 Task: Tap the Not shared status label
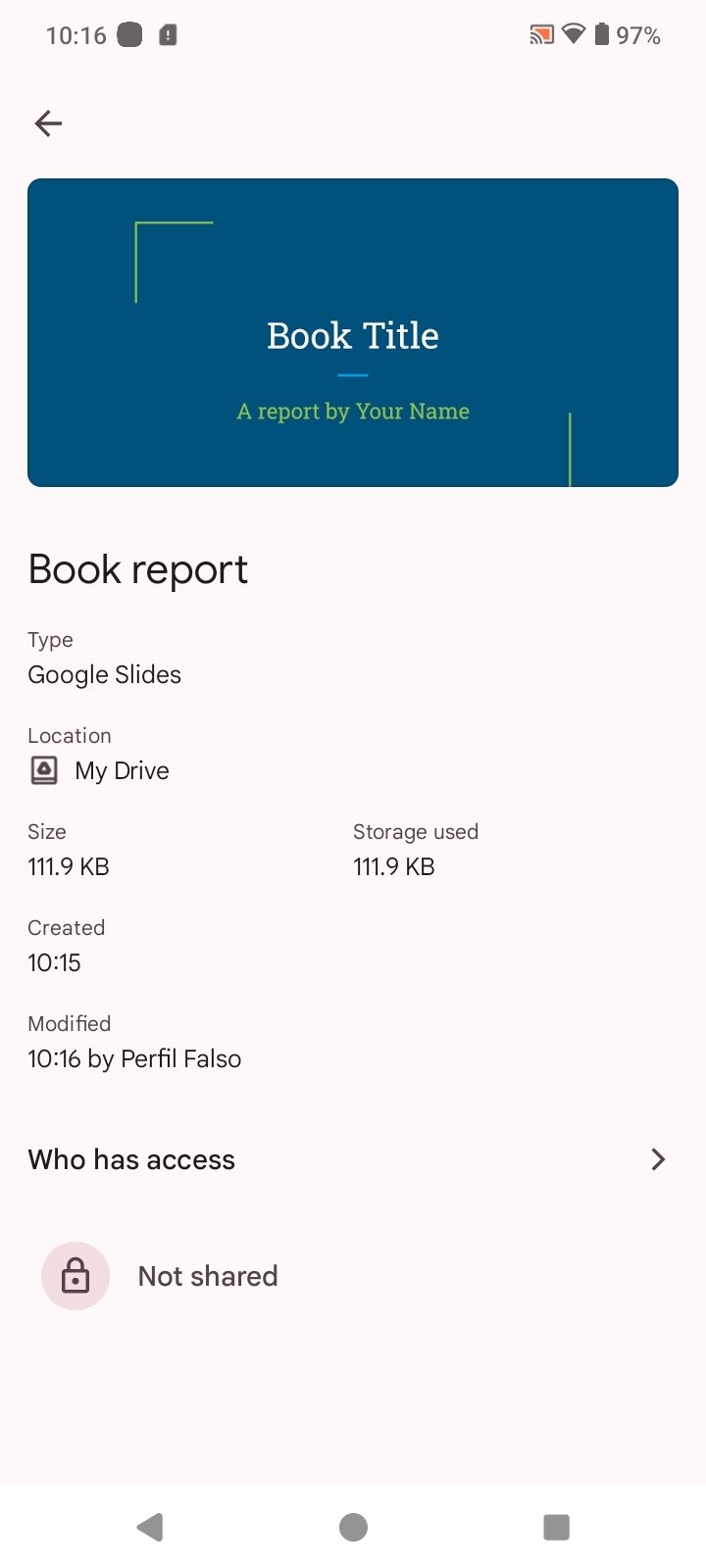pyautogui.click(x=208, y=1276)
